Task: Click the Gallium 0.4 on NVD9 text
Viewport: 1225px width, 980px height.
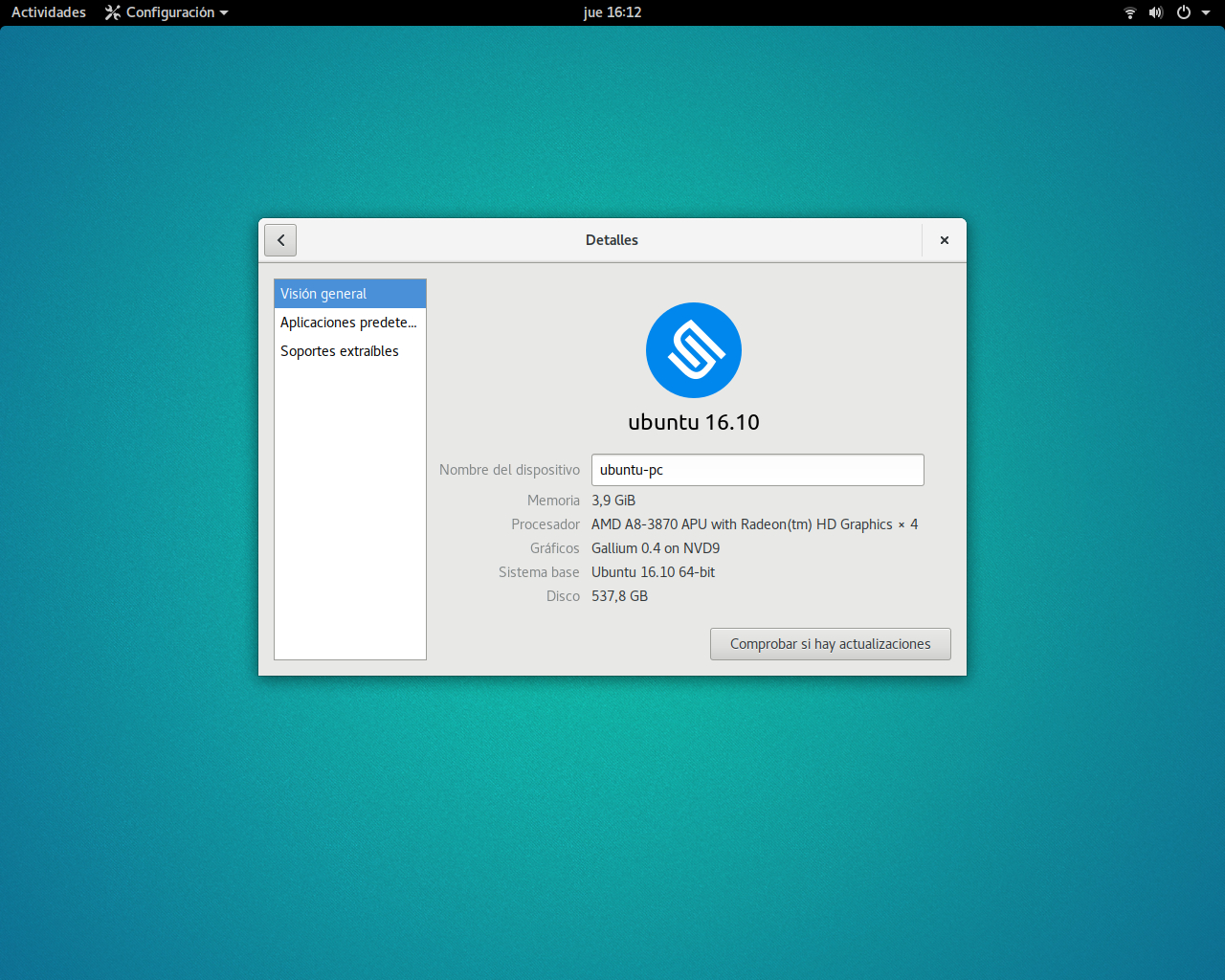Action: (656, 548)
